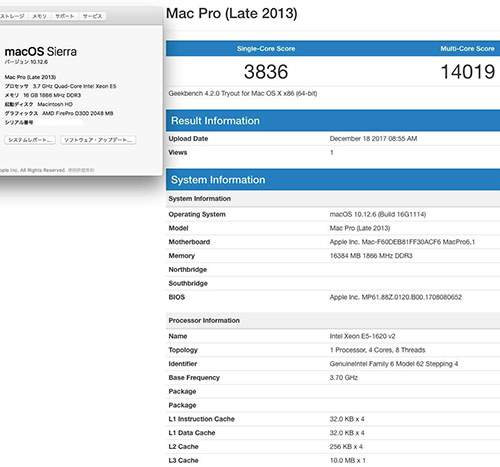This screenshot has height=467, width=500.
Task: Open the メモリ tab in About window
Action: (39, 16)
